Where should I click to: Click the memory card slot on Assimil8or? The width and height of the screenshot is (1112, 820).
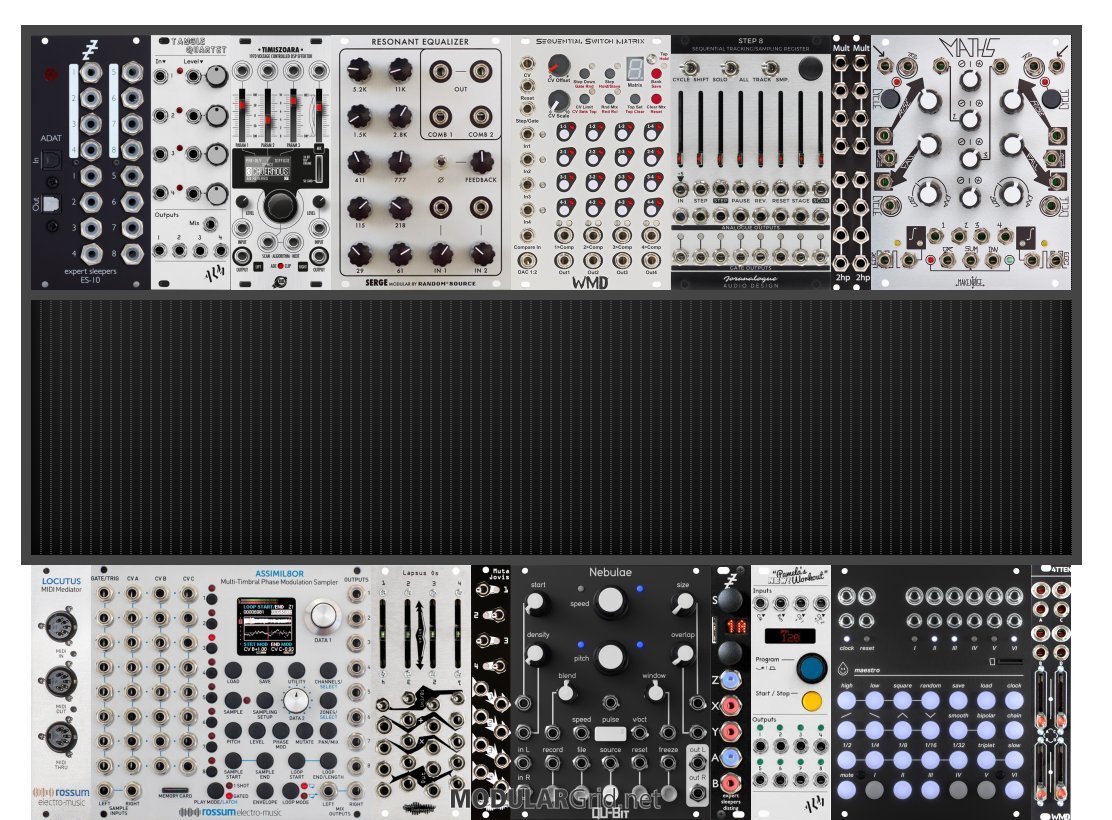[x=175, y=789]
